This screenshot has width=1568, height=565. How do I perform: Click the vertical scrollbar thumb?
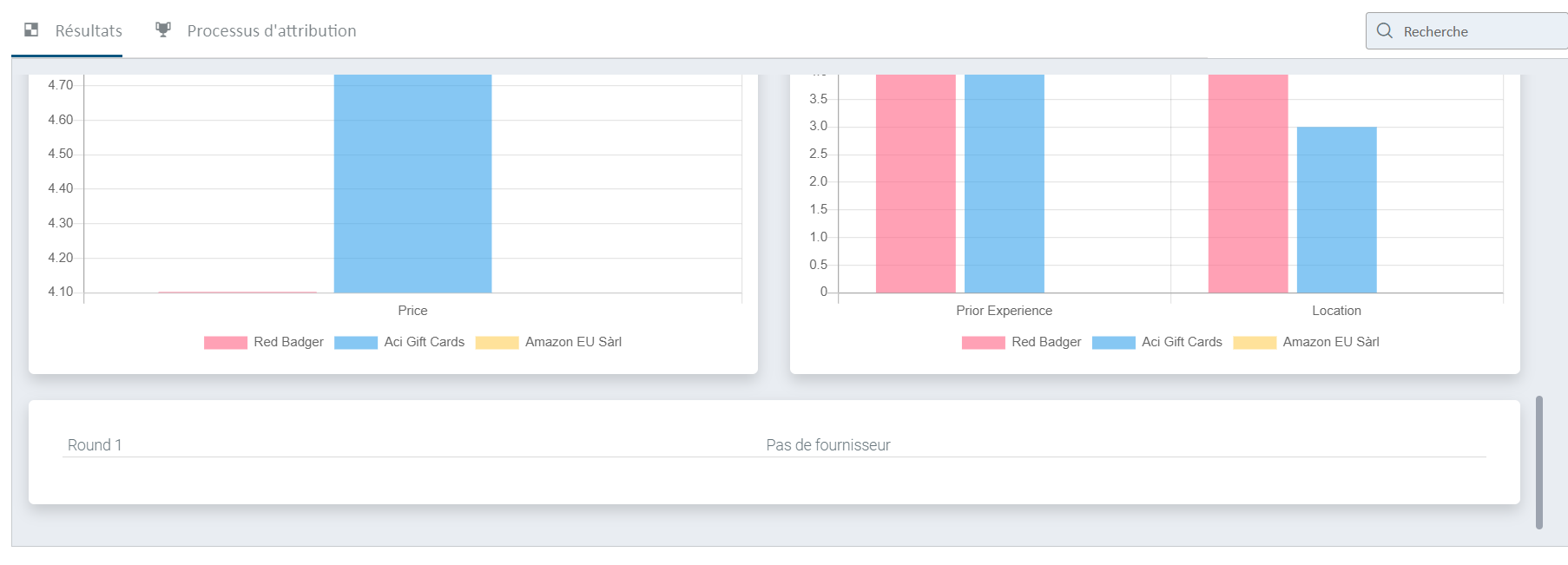(1539, 463)
